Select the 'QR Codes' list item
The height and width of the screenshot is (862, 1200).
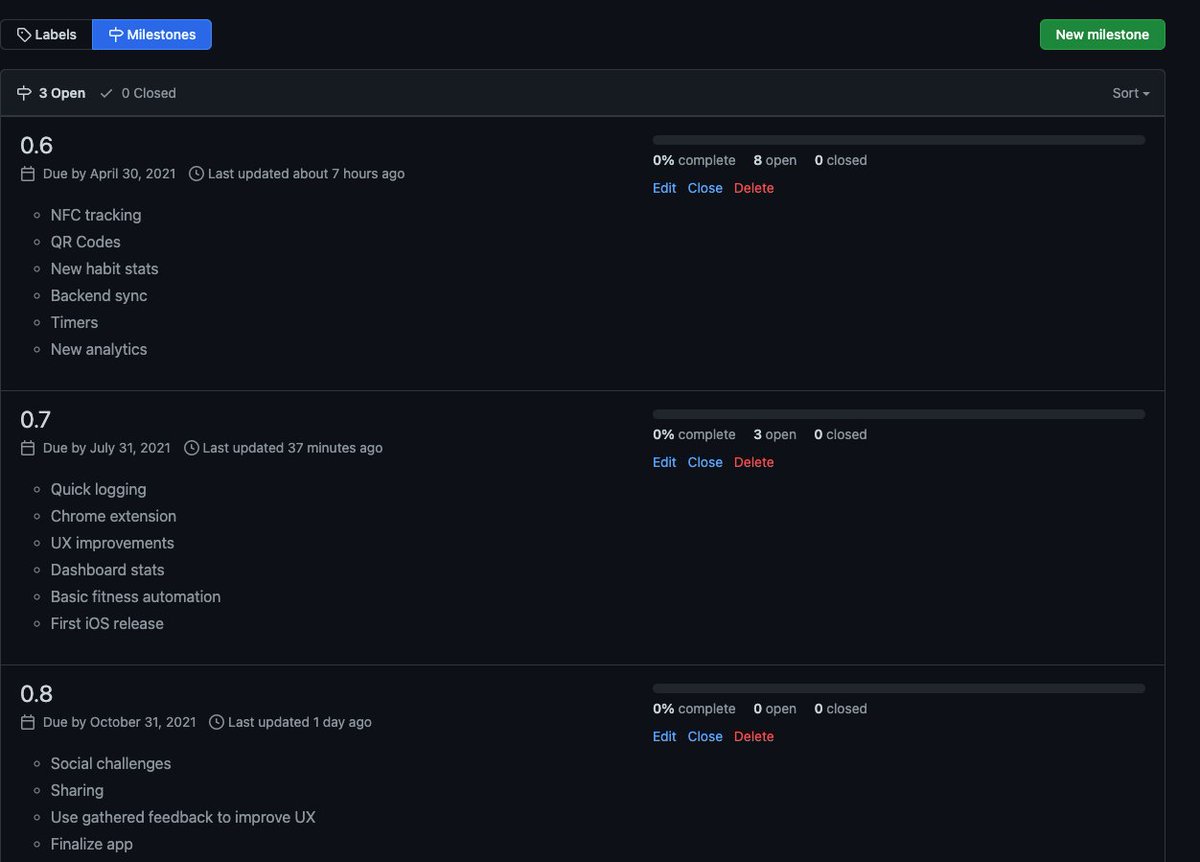tap(86, 242)
